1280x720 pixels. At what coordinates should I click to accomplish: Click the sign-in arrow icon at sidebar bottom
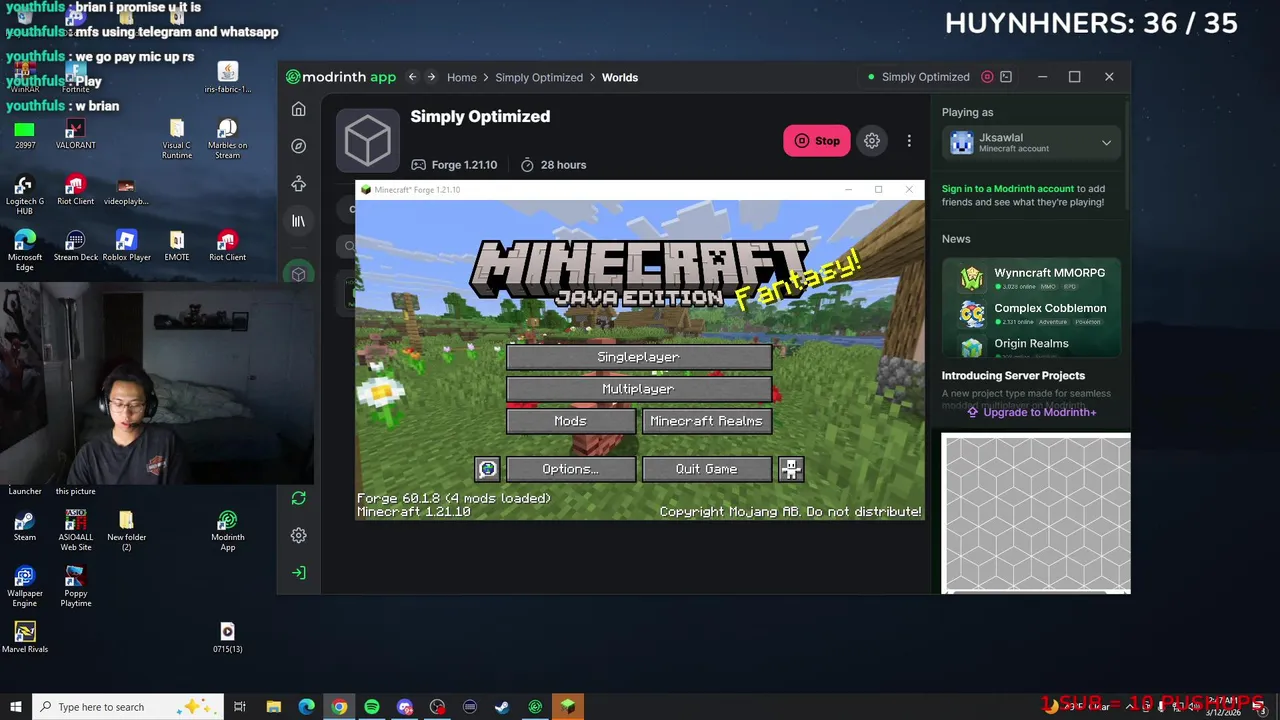point(298,572)
